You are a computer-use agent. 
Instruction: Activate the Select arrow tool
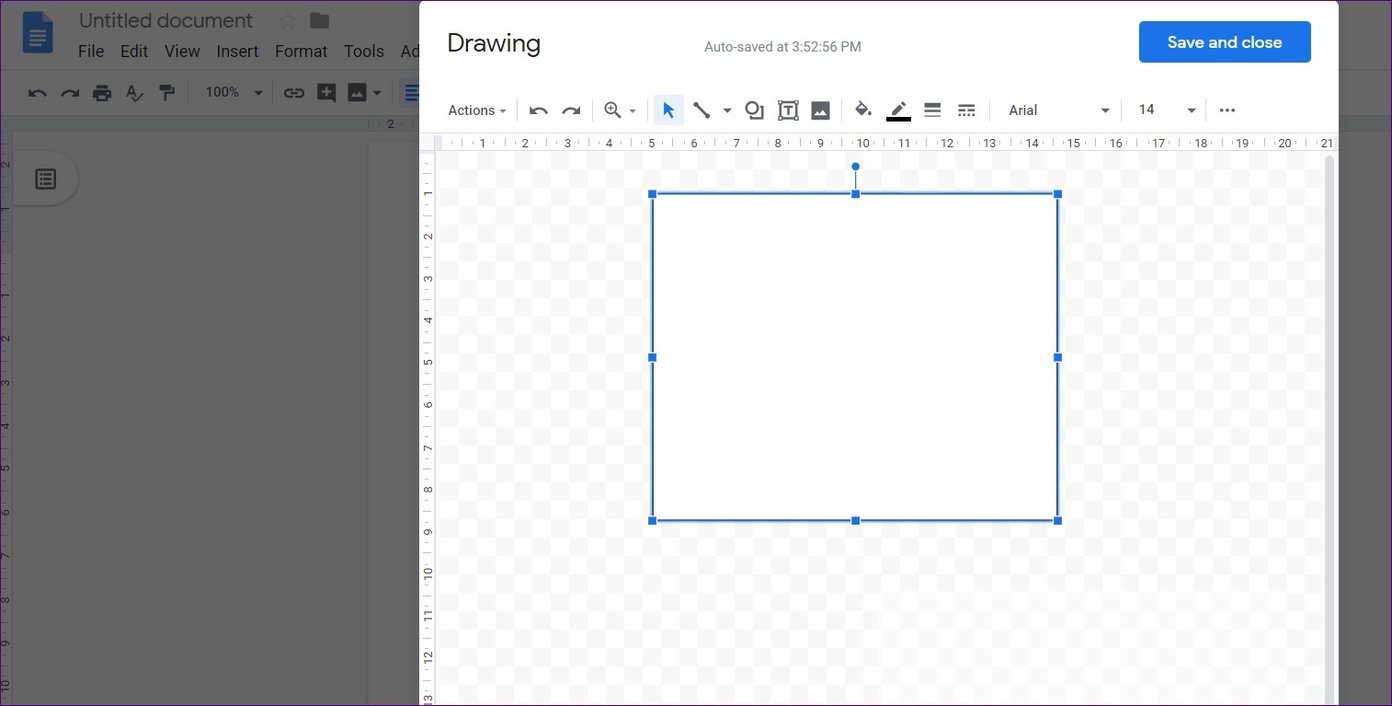coord(669,110)
